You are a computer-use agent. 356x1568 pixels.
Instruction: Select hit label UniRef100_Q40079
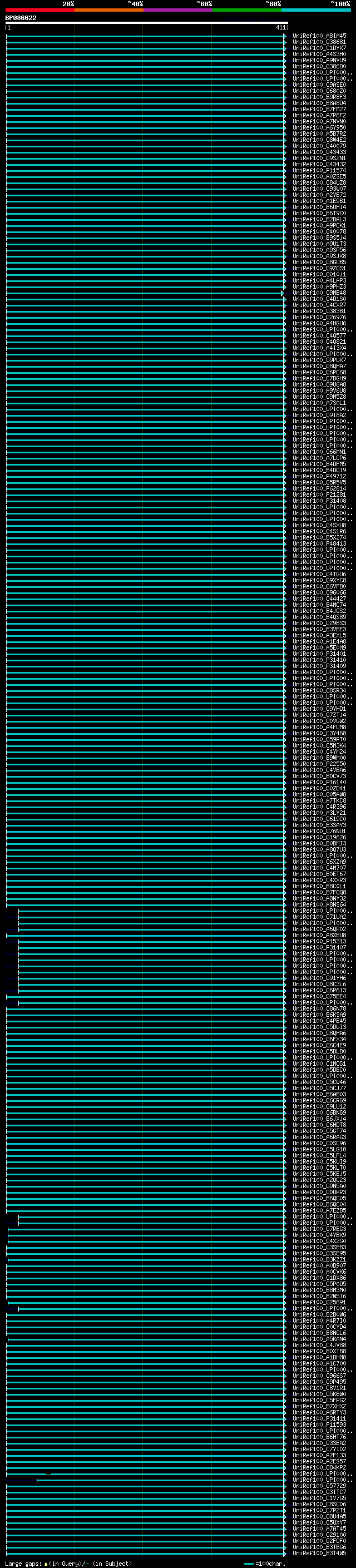[319, 146]
